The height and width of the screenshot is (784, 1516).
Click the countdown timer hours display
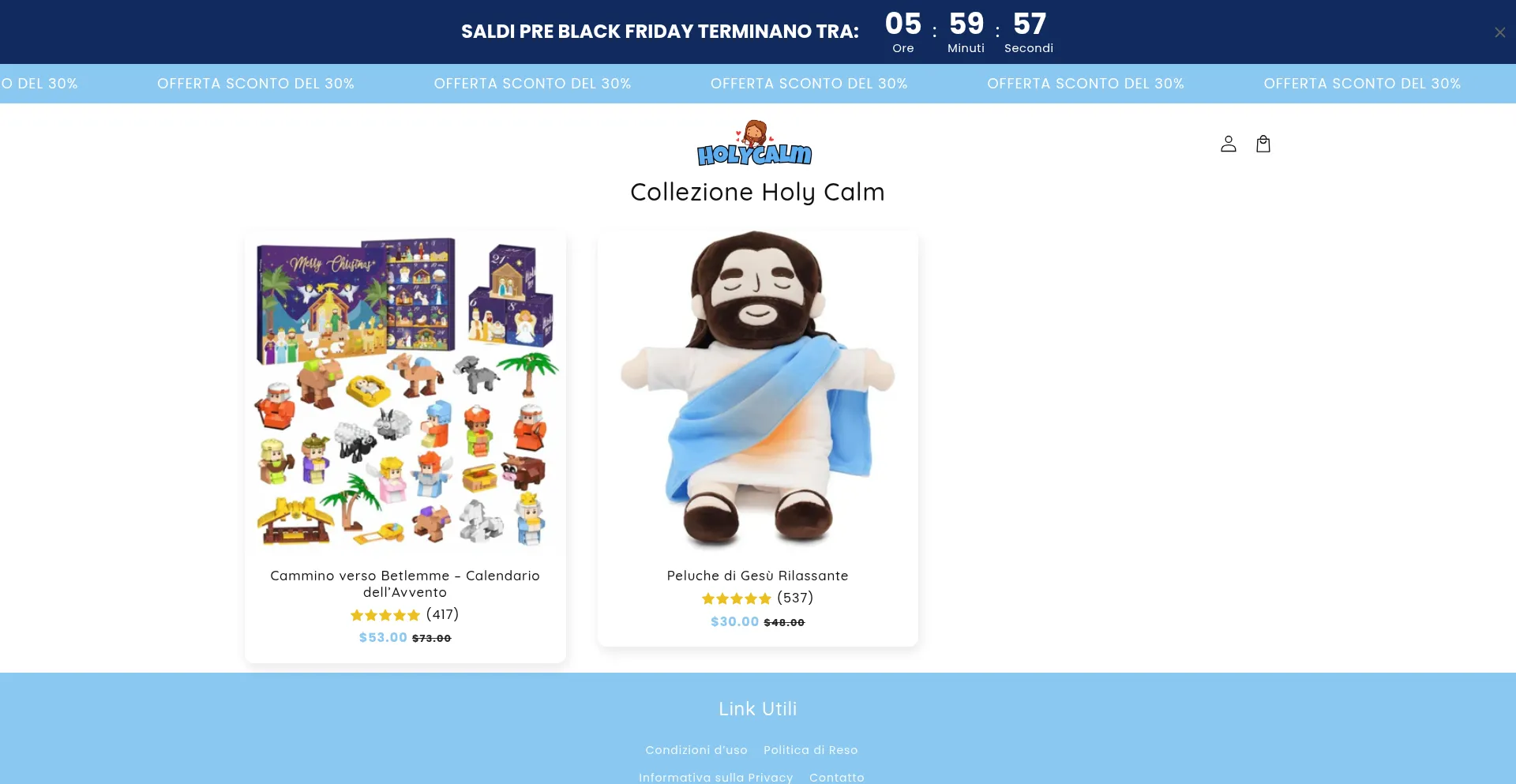[x=903, y=32]
